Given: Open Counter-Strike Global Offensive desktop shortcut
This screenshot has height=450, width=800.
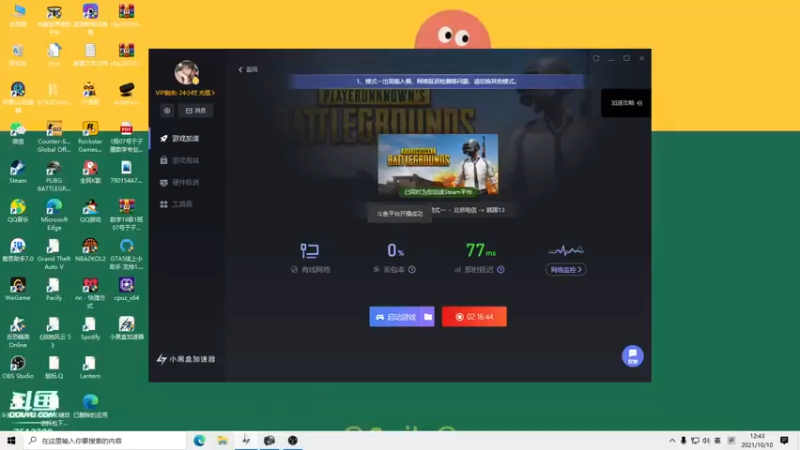Looking at the screenshot, I should tap(54, 137).
